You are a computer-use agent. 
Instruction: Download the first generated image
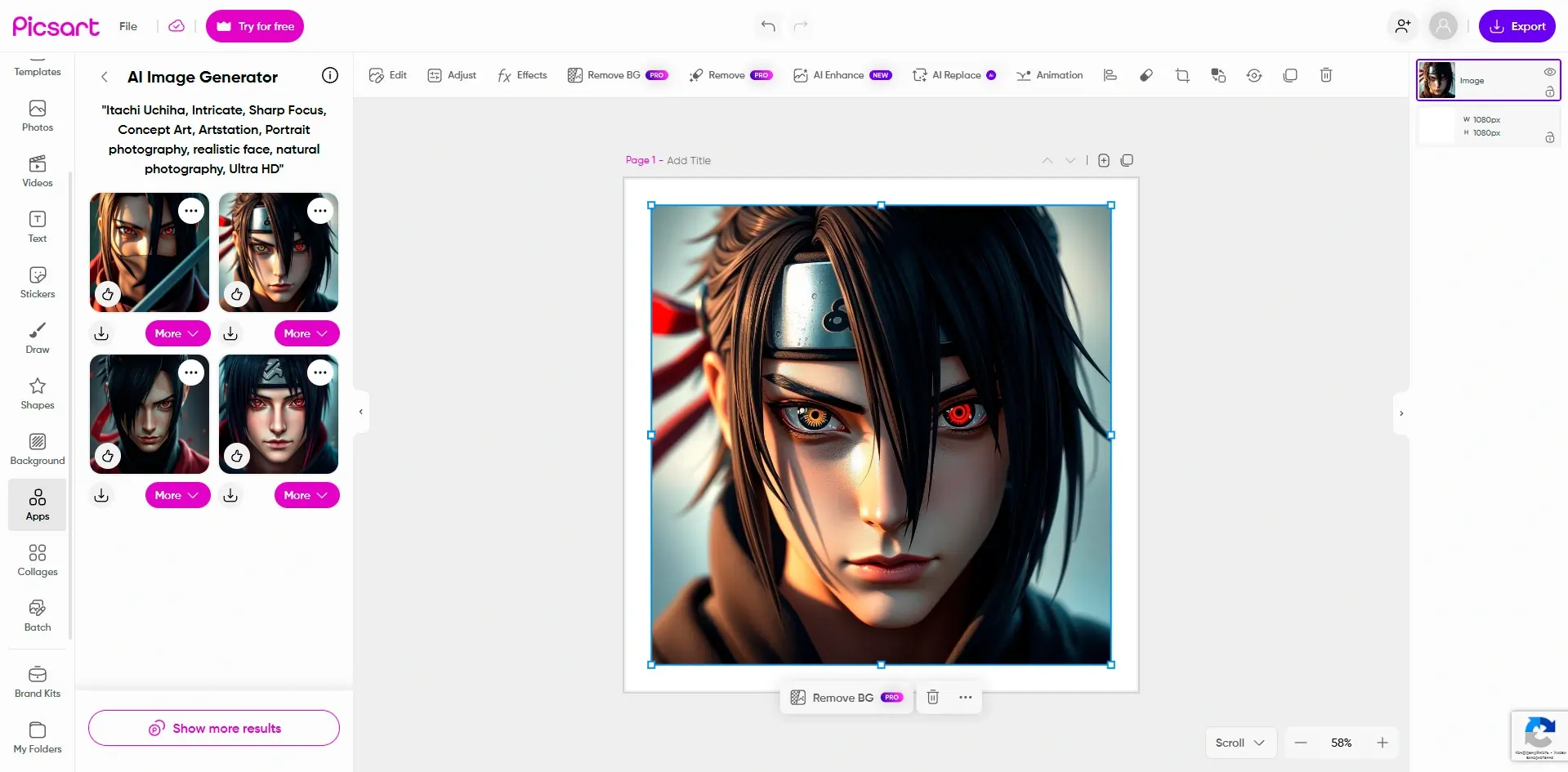[101, 333]
